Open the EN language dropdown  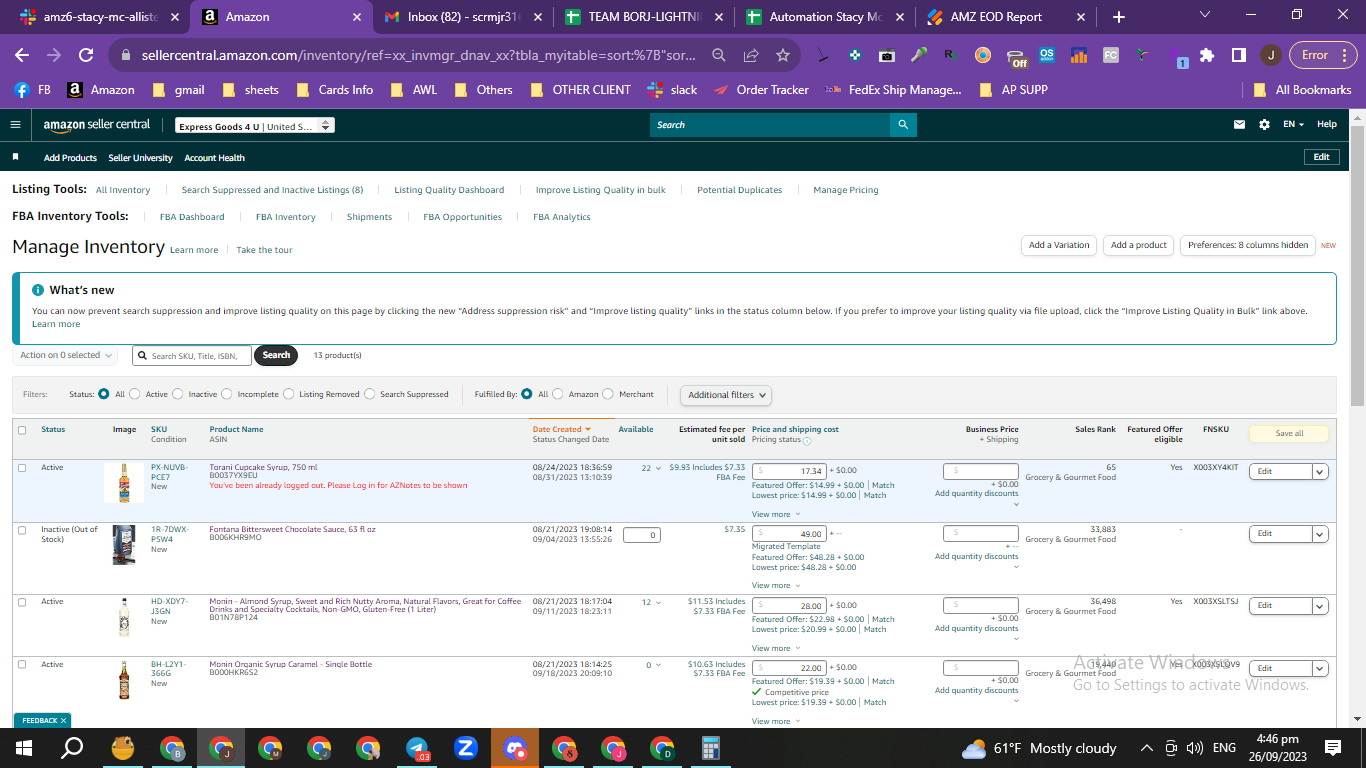point(1294,125)
